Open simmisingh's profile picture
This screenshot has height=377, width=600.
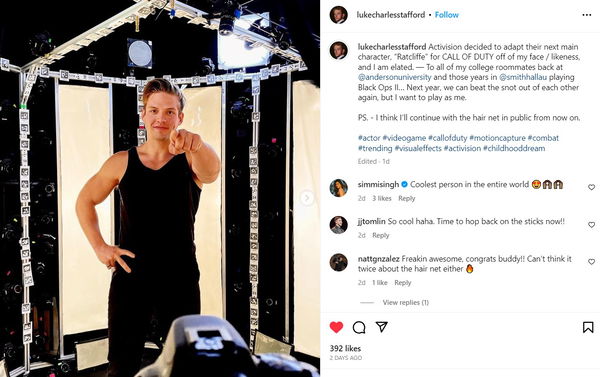coord(339,188)
